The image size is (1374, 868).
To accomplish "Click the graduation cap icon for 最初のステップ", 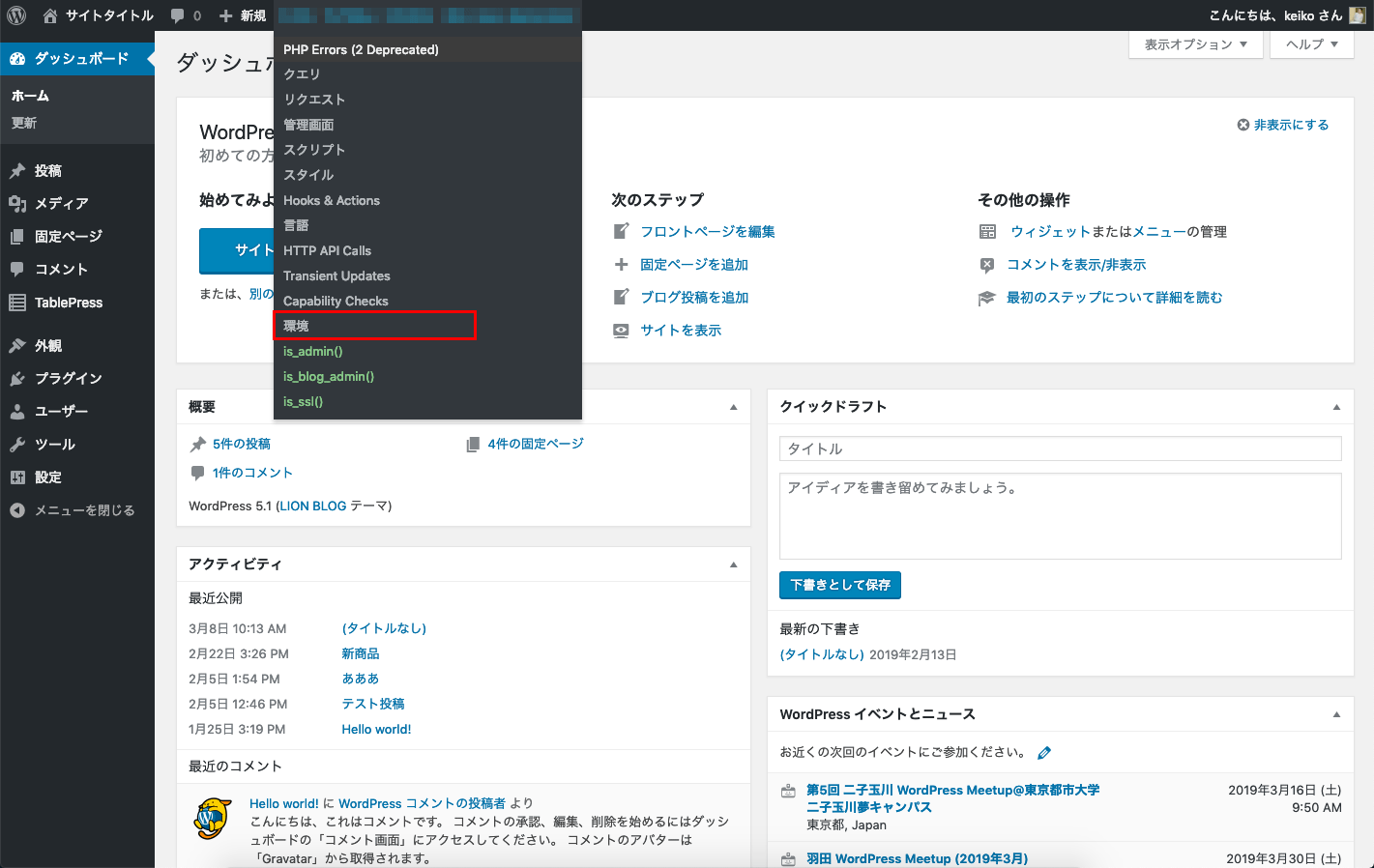I will pos(987,298).
